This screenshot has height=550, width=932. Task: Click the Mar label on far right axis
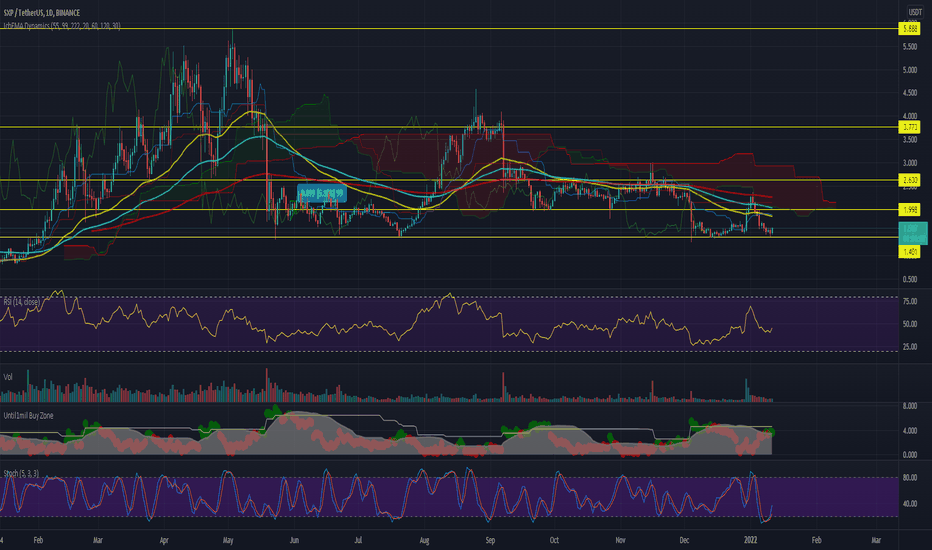(x=876, y=540)
